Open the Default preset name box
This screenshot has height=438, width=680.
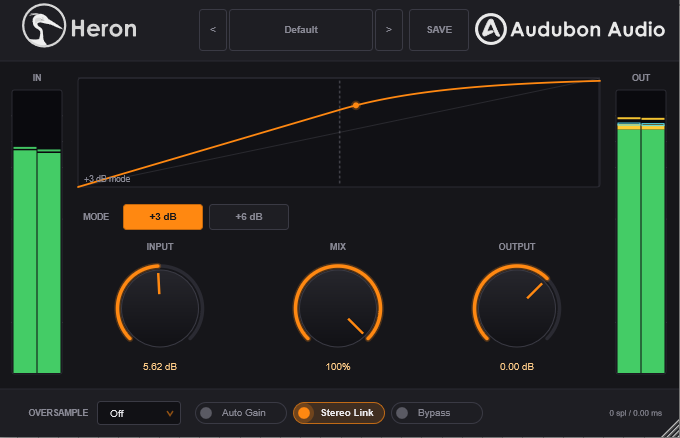(301, 30)
